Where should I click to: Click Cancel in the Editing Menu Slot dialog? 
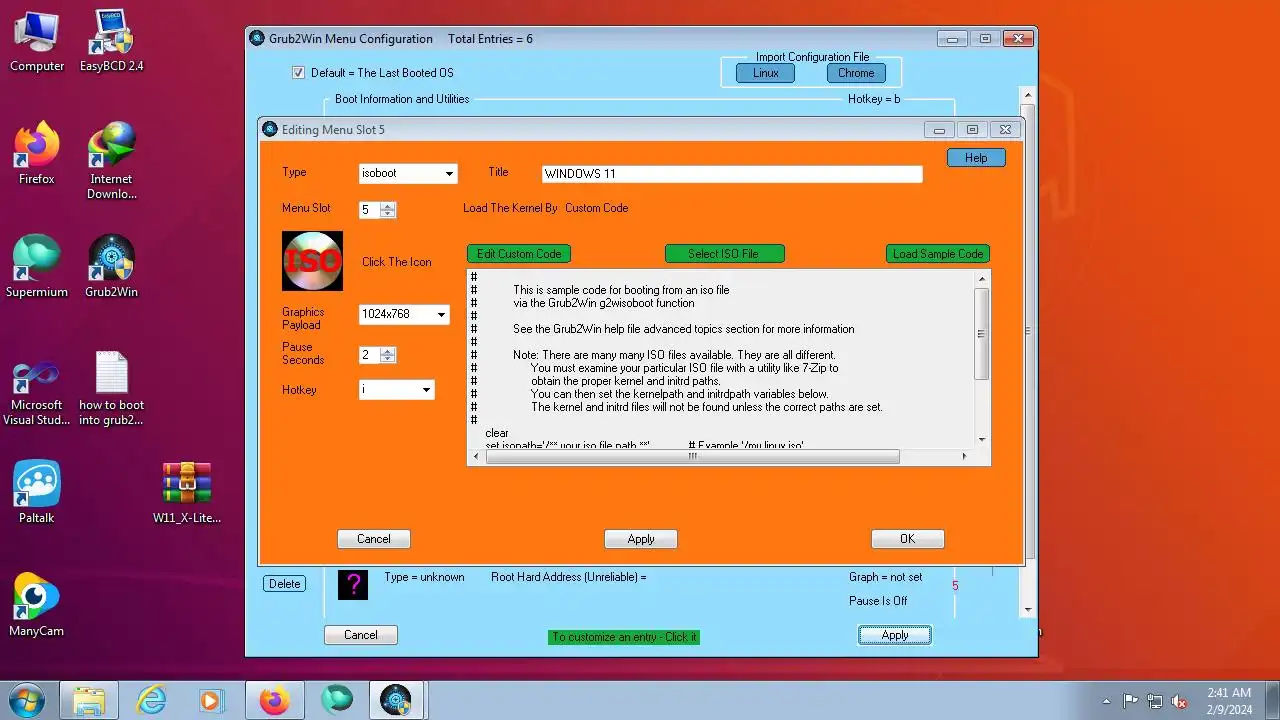click(x=374, y=539)
